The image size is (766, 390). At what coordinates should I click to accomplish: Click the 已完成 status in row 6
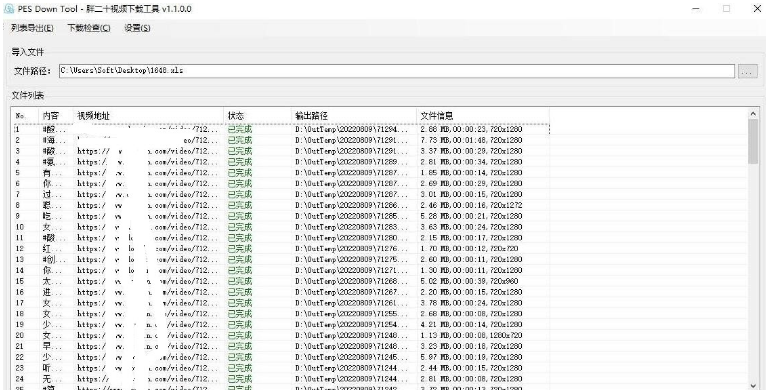(240, 183)
